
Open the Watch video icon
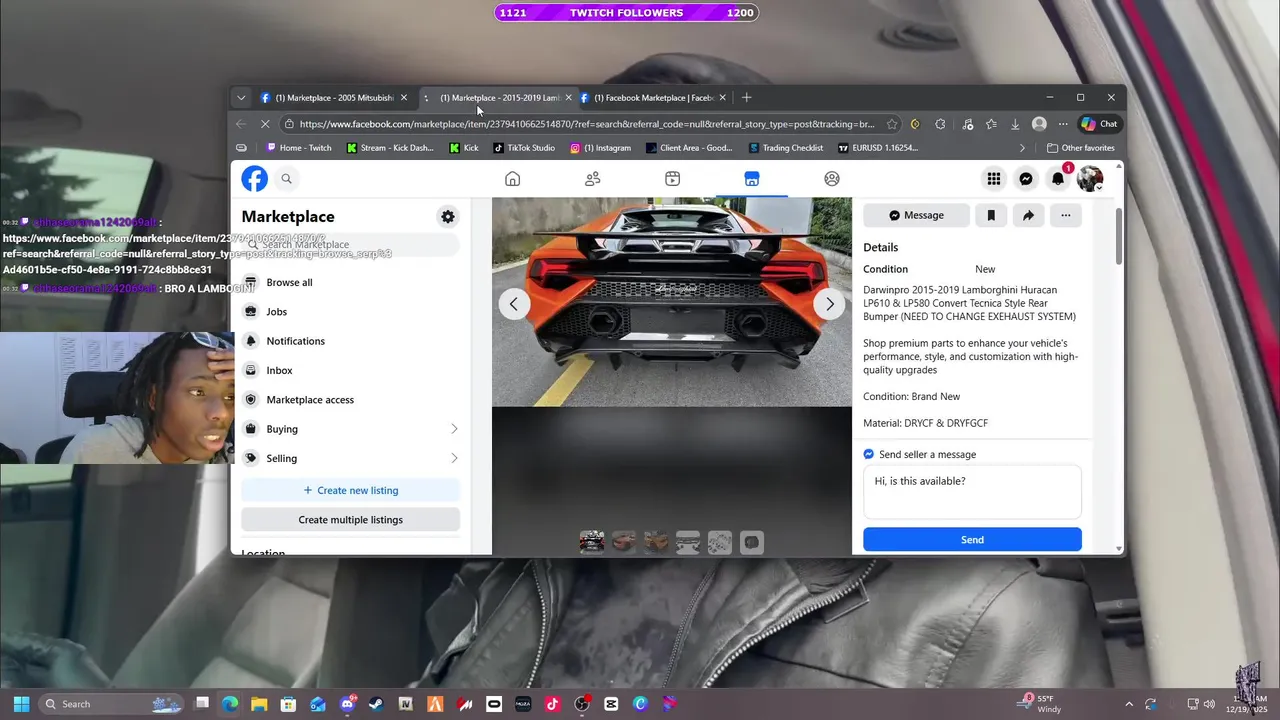click(x=672, y=179)
